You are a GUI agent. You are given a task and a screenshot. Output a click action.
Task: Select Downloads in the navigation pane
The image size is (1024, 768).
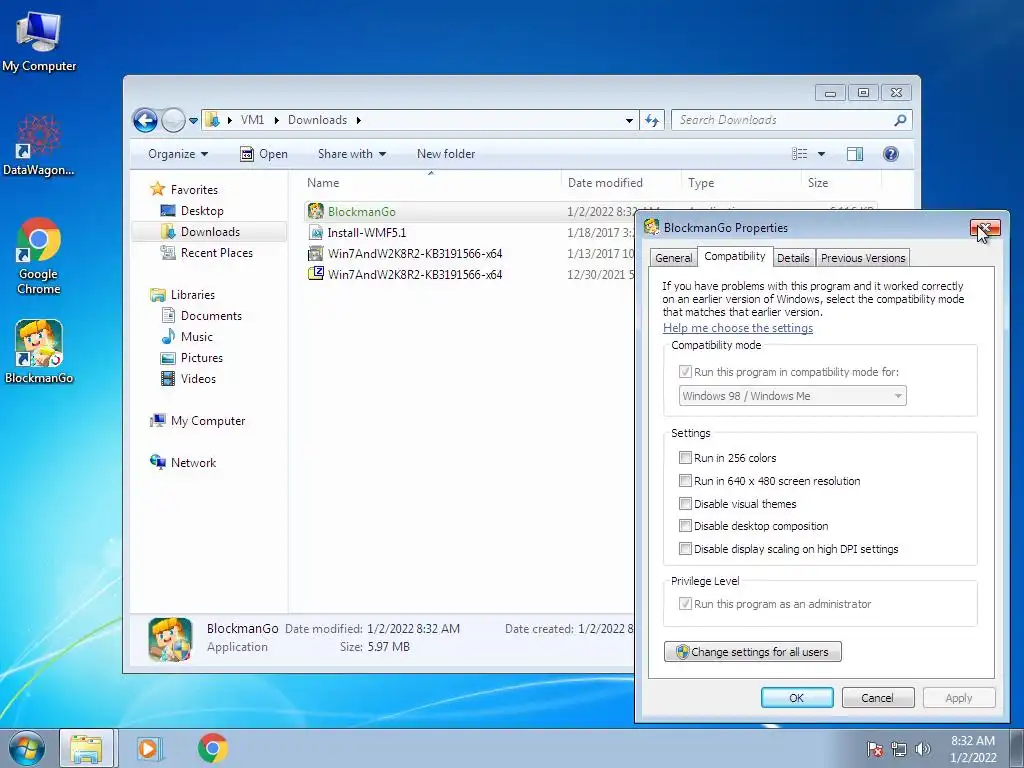[210, 232]
